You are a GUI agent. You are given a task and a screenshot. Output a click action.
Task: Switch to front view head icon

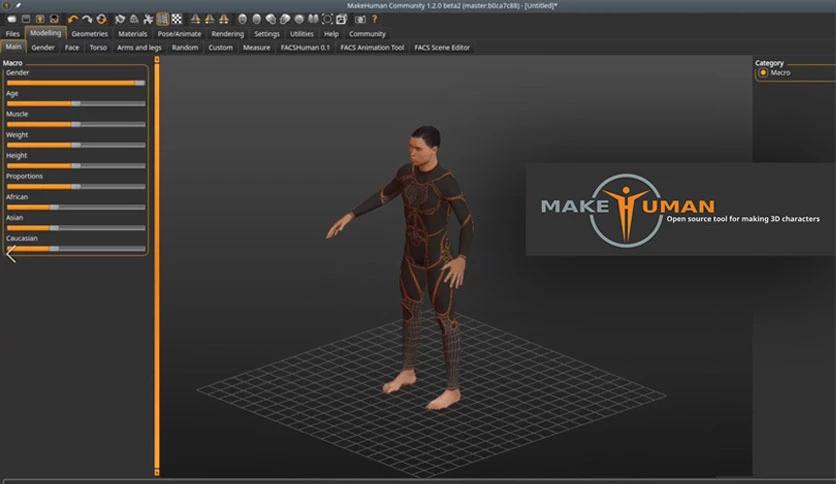point(243,19)
